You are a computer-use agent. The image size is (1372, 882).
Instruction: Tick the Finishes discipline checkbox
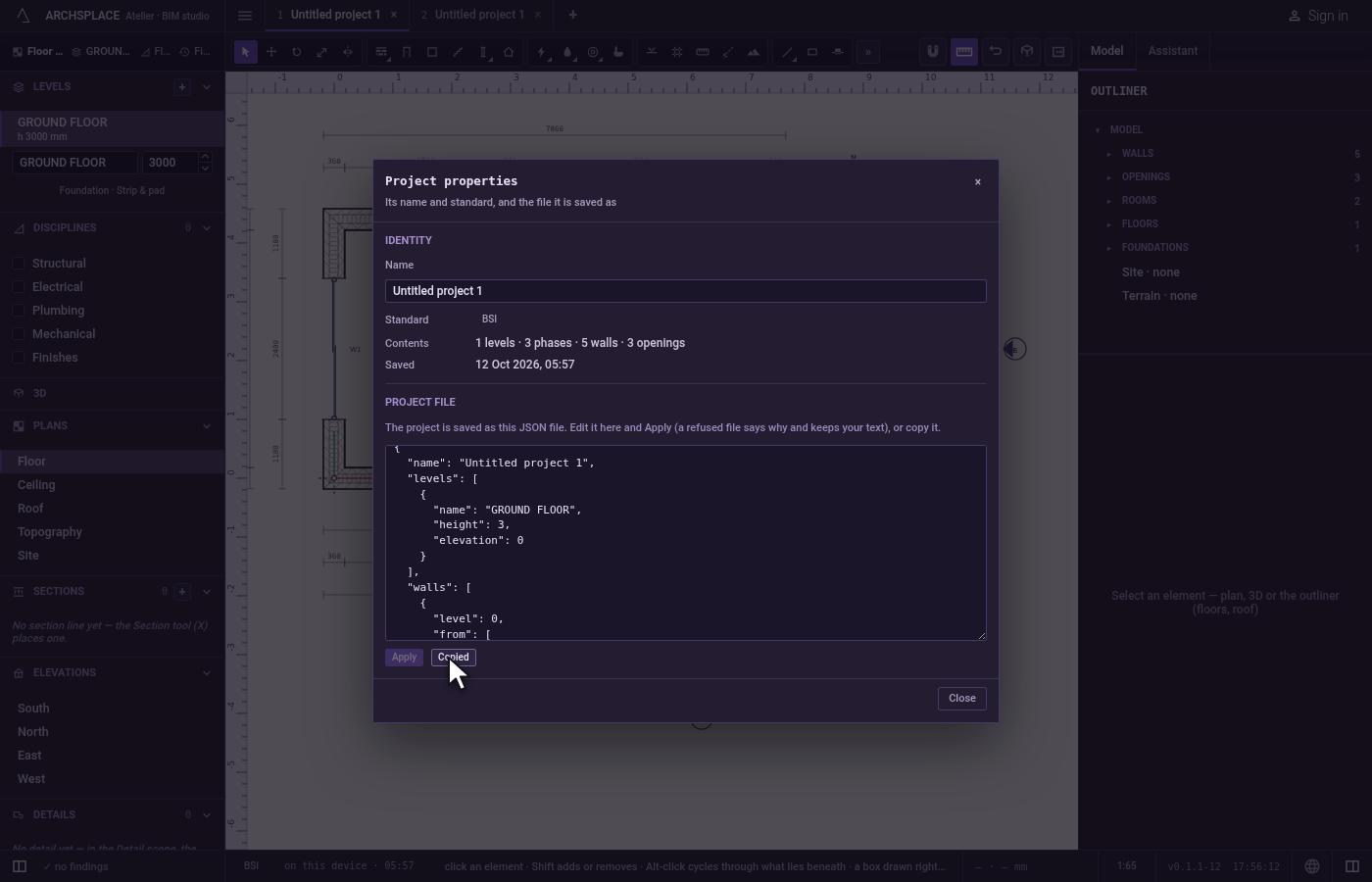click(x=19, y=358)
